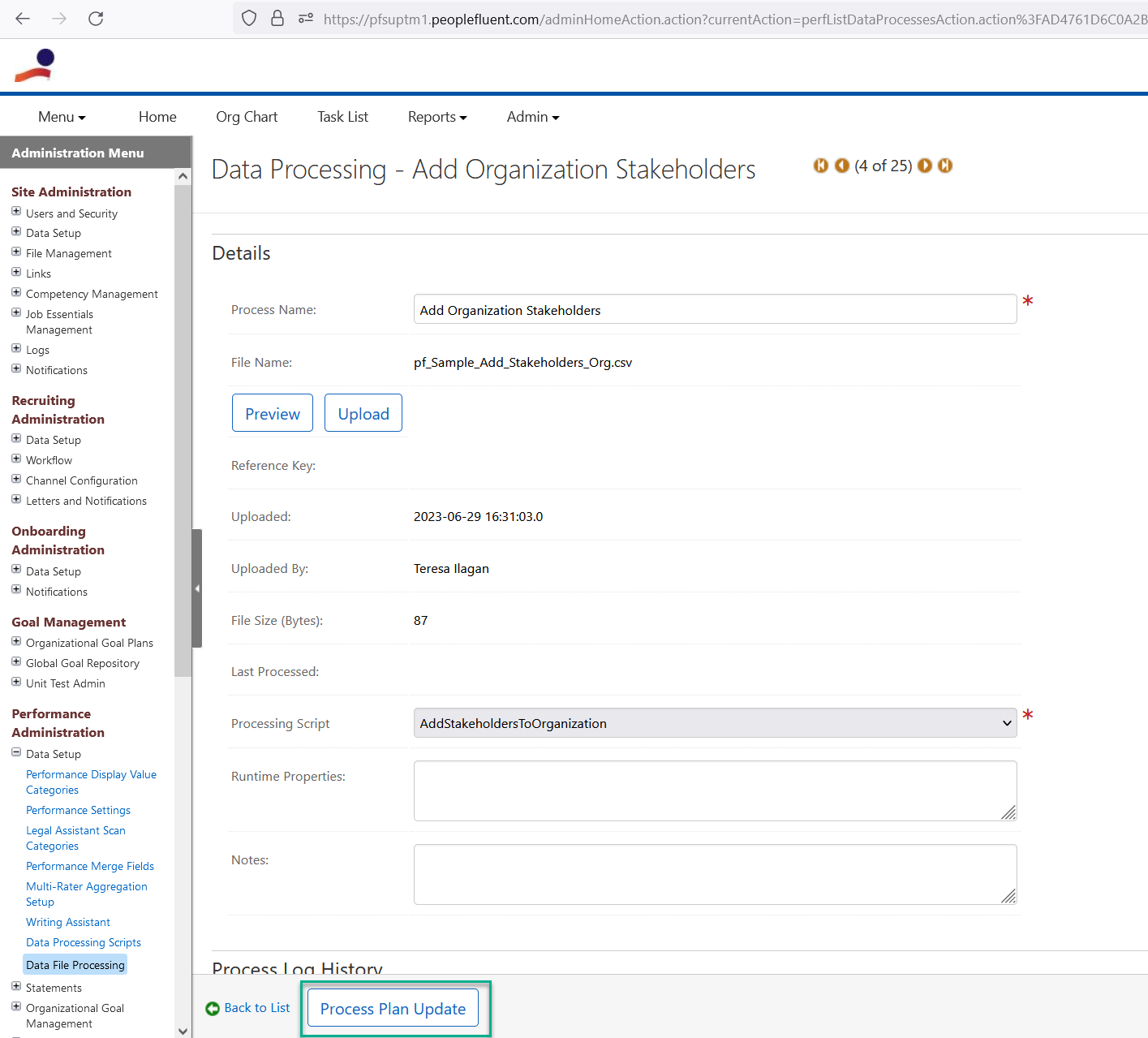Expand the Competency Management node
The height and width of the screenshot is (1038, 1148).
(x=16, y=292)
